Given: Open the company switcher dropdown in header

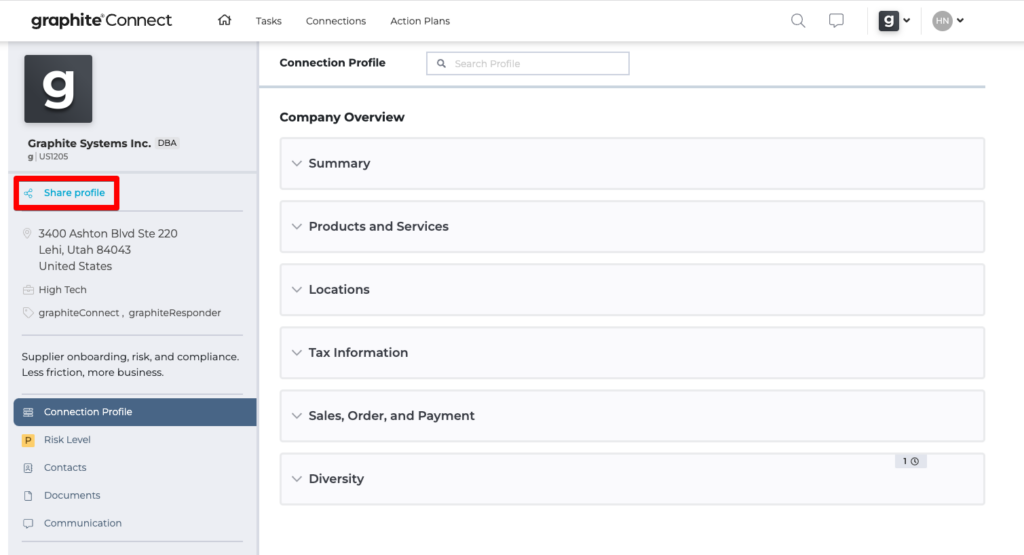Looking at the screenshot, I should click(x=894, y=21).
